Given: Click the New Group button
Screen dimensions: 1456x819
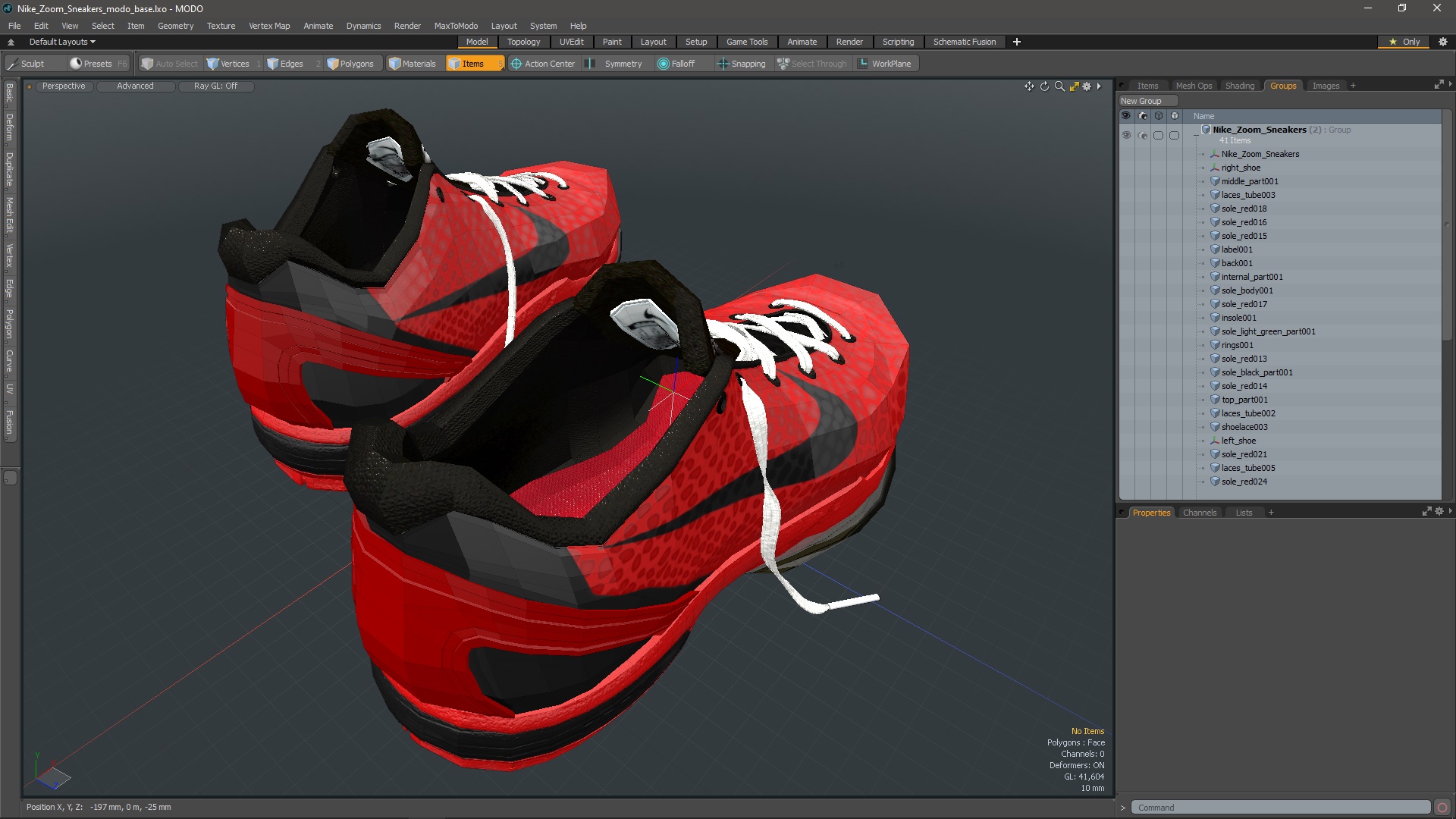Looking at the screenshot, I should (x=1148, y=101).
